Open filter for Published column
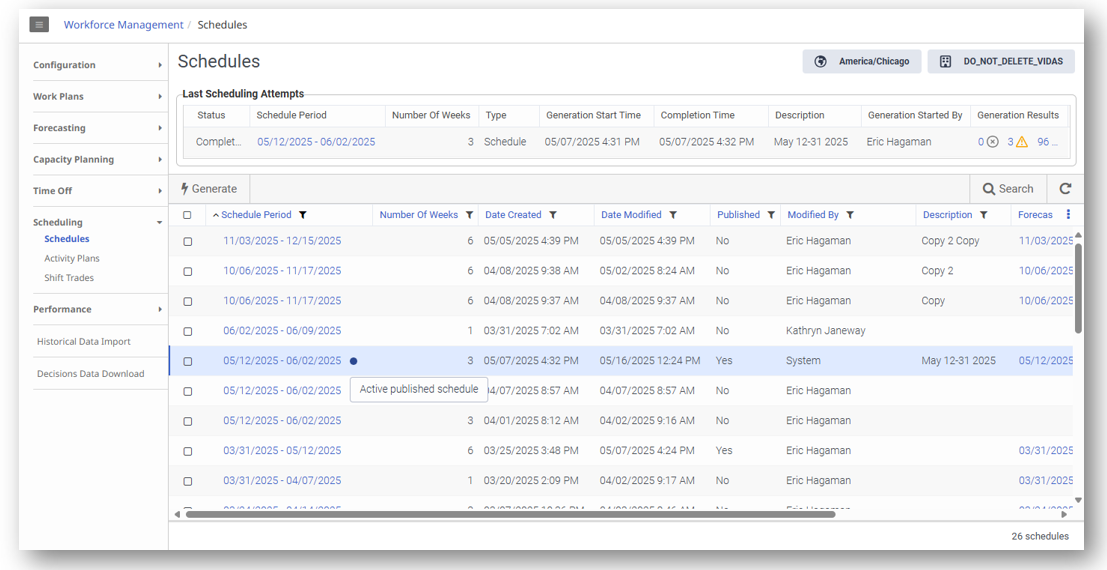Screen dimensions: 1107x570 tap(771, 215)
